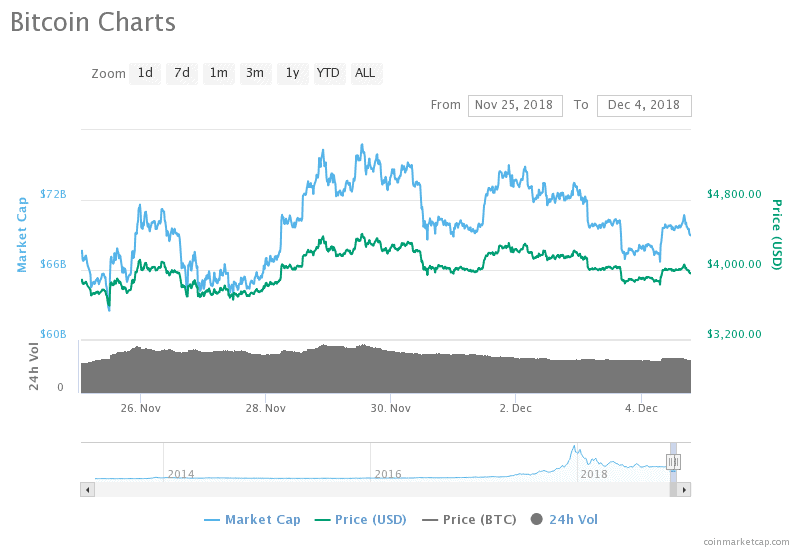Edit the From date field
Viewport: 800px width, 550px height.
(x=515, y=106)
